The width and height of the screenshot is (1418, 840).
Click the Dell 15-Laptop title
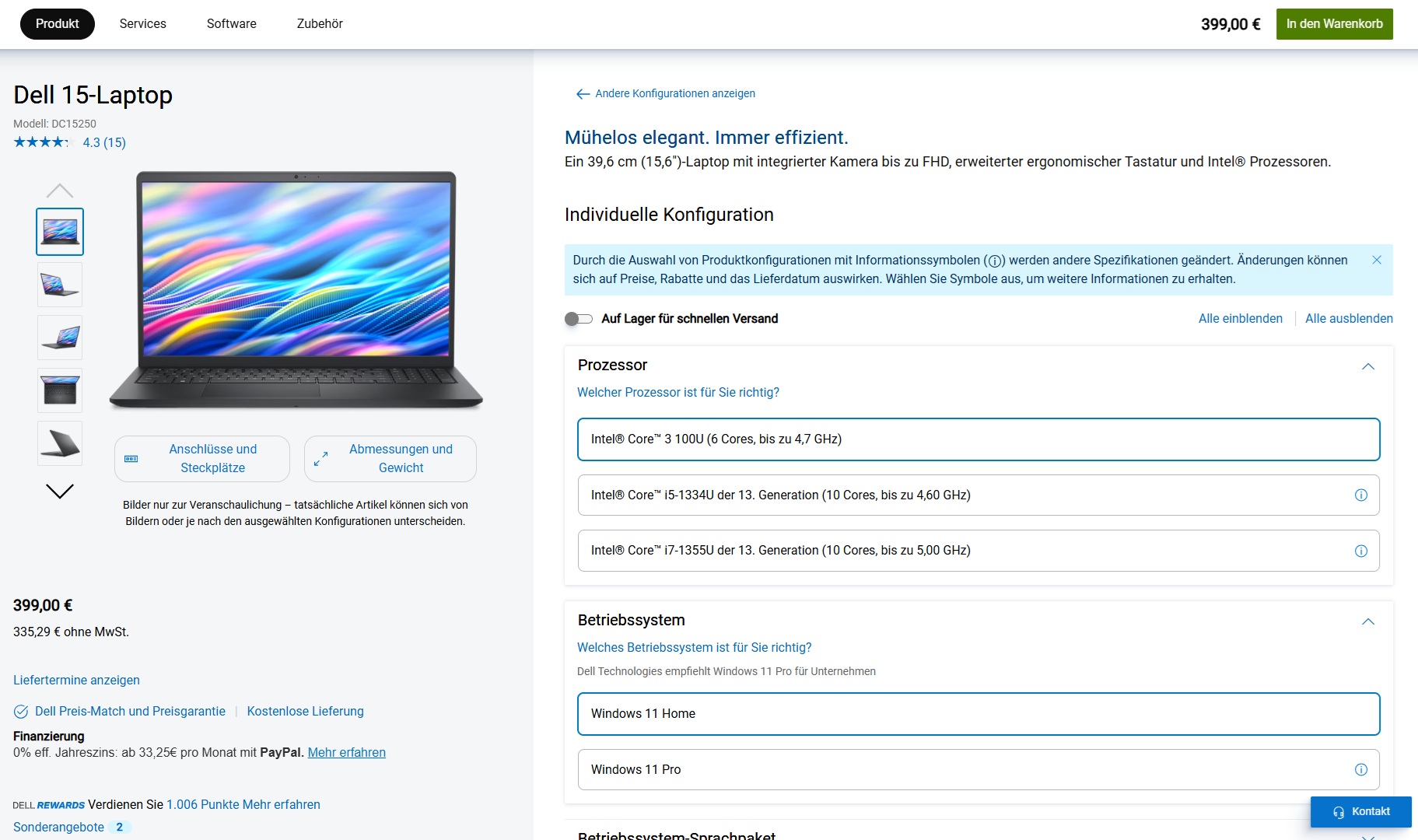(x=93, y=95)
